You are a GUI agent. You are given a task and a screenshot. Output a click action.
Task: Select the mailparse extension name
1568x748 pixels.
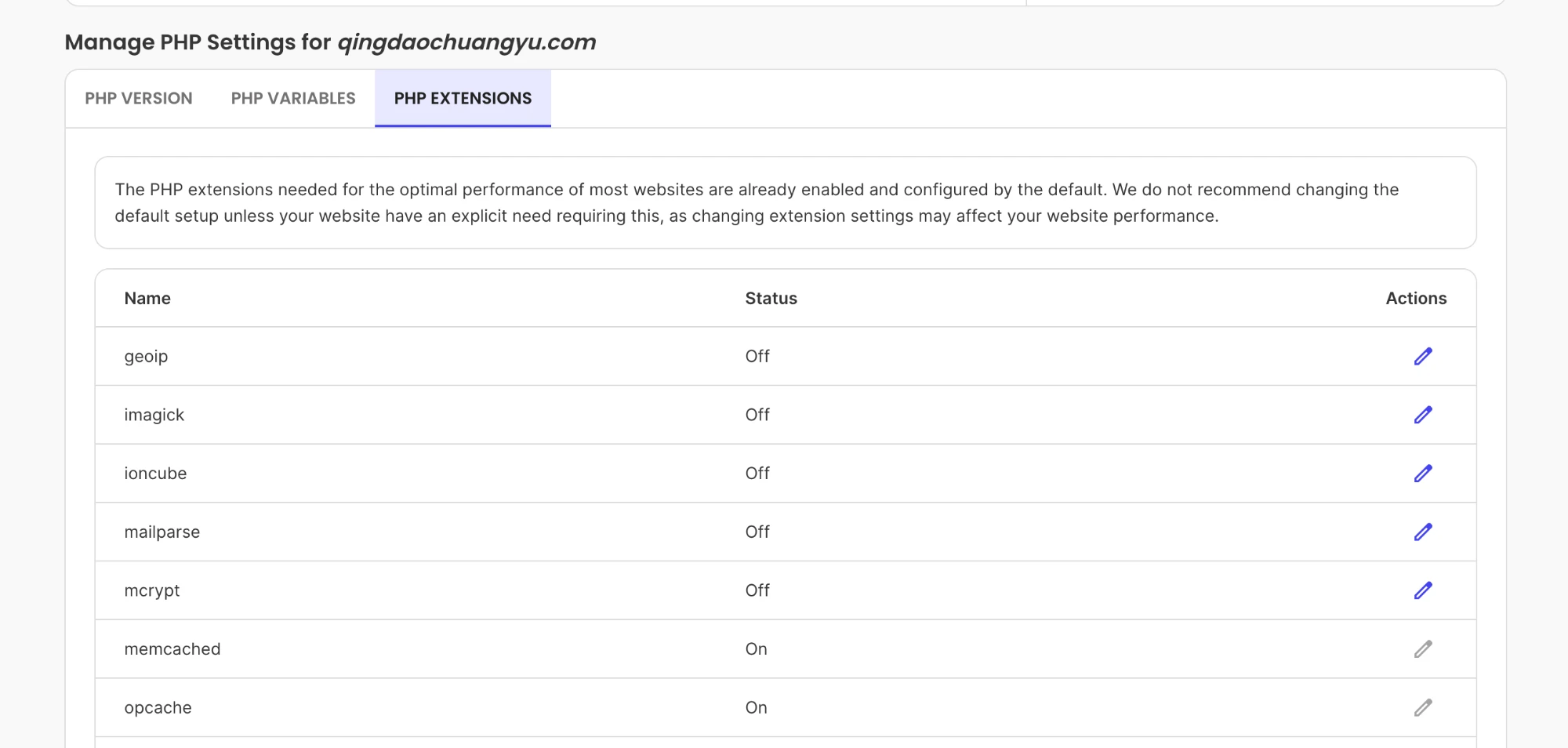162,532
